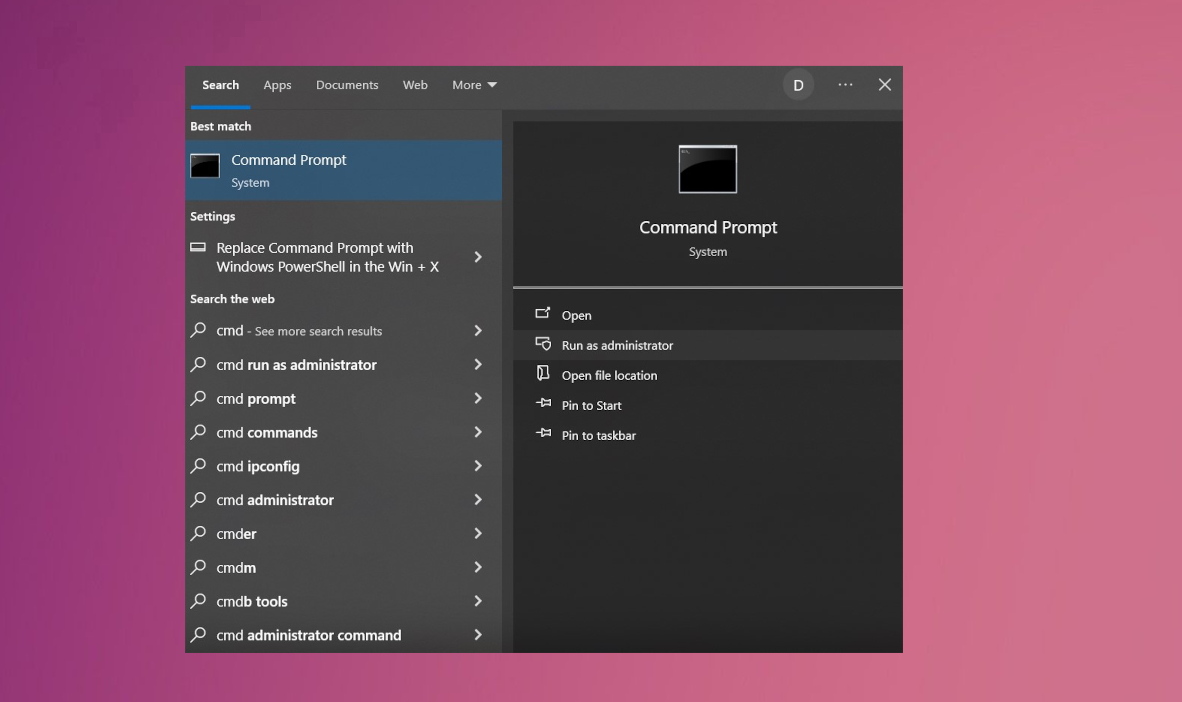Expand arrow beside cmd run as administrator

click(478, 365)
